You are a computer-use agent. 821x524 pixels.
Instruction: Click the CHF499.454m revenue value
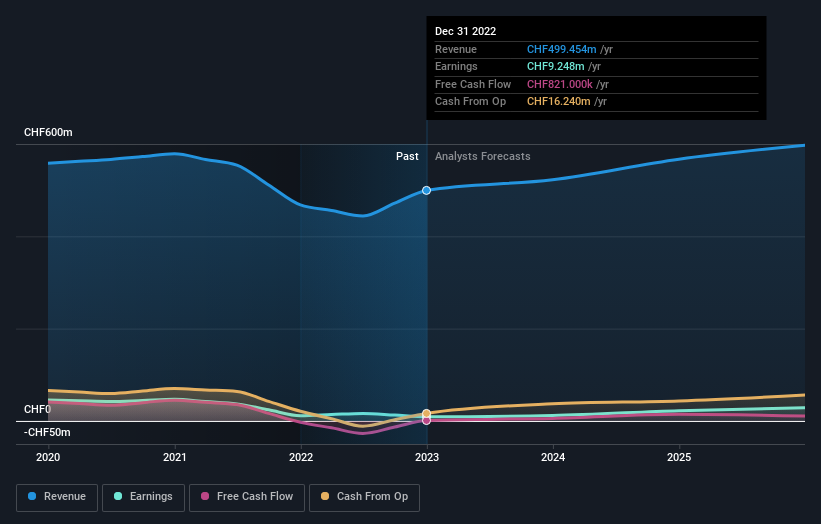561,49
